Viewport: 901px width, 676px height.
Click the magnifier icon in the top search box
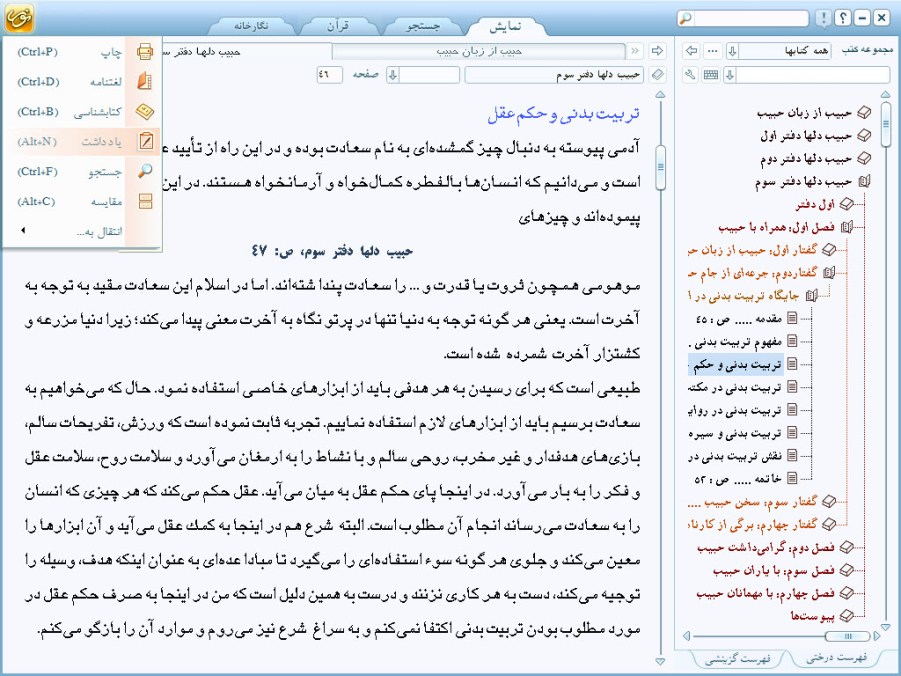click(x=686, y=18)
